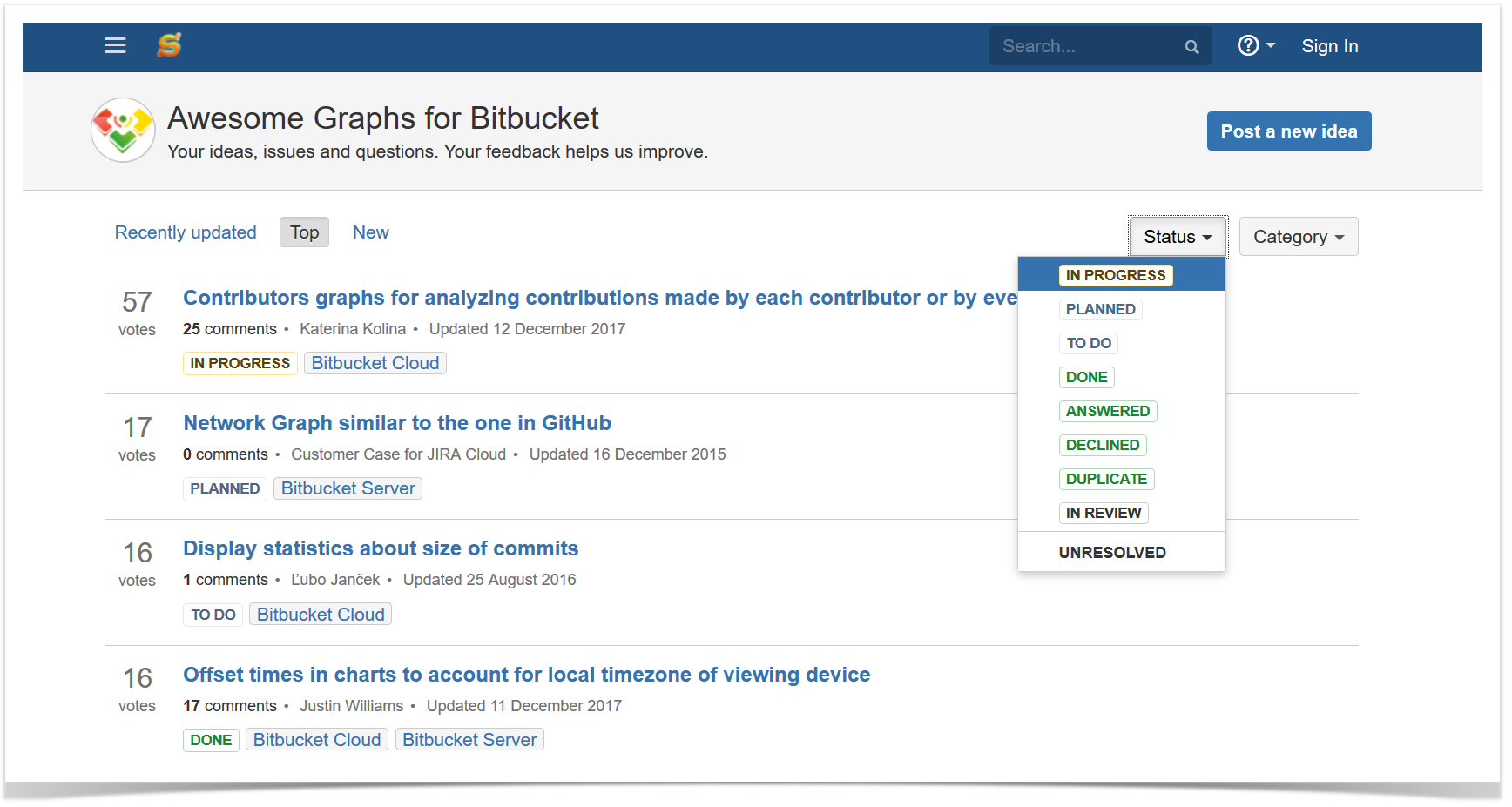
Task: Click the Awesome Graphs for Bitbucket heading
Action: (x=383, y=118)
